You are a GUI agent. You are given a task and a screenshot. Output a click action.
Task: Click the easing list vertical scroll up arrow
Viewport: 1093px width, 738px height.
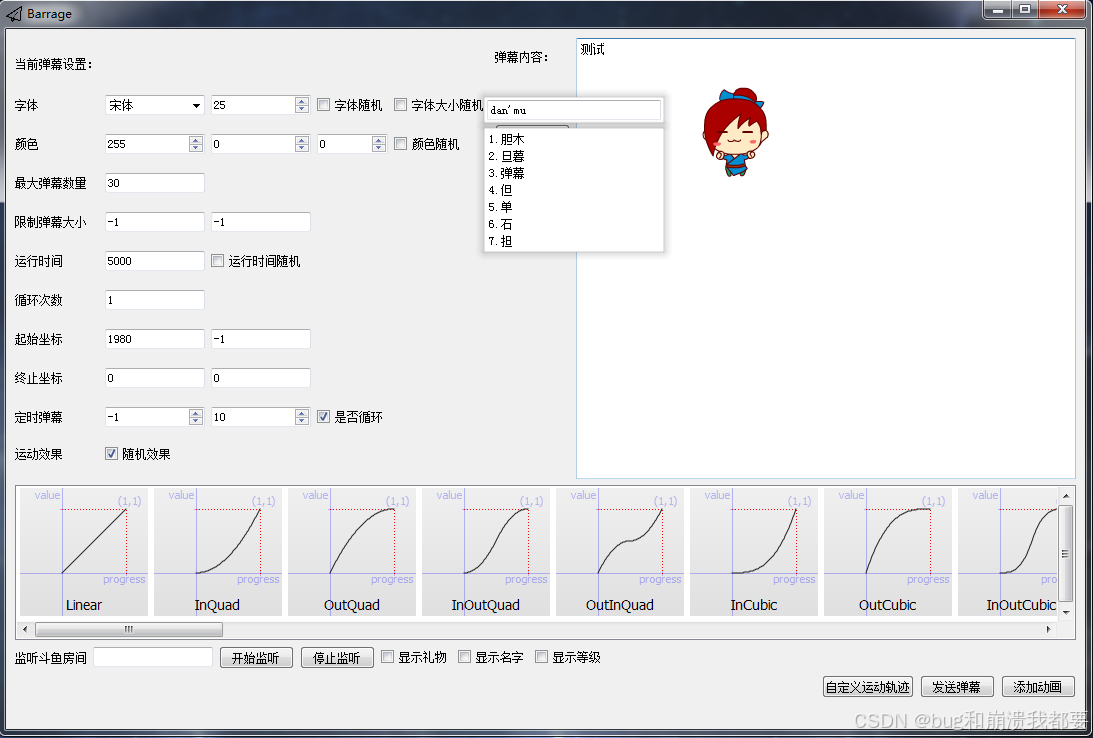click(x=1066, y=495)
